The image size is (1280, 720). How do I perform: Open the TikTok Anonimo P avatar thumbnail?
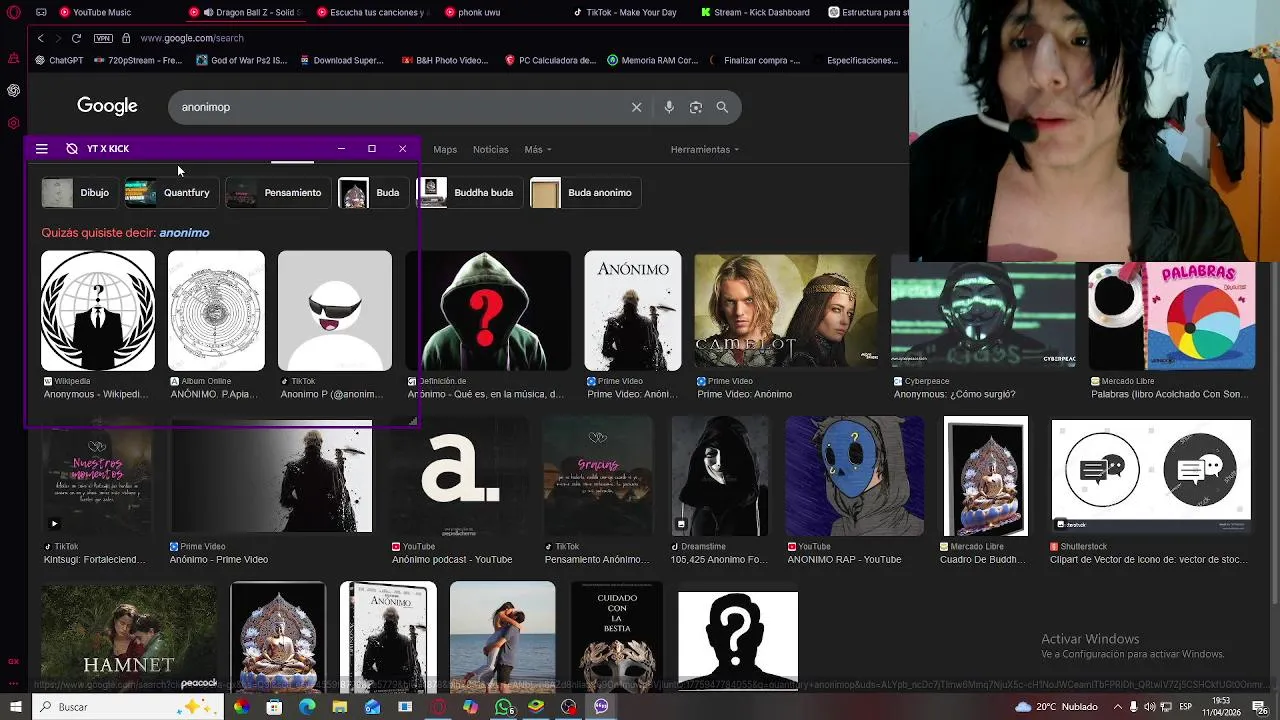[335, 311]
